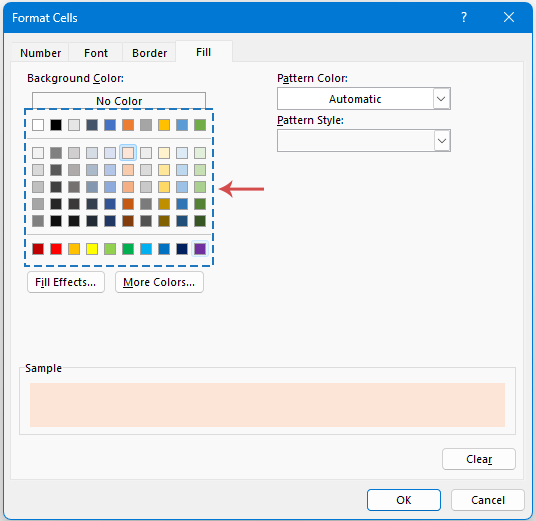536x521 pixels.
Task: Cancel the Format Cells dialog
Action: click(x=488, y=500)
